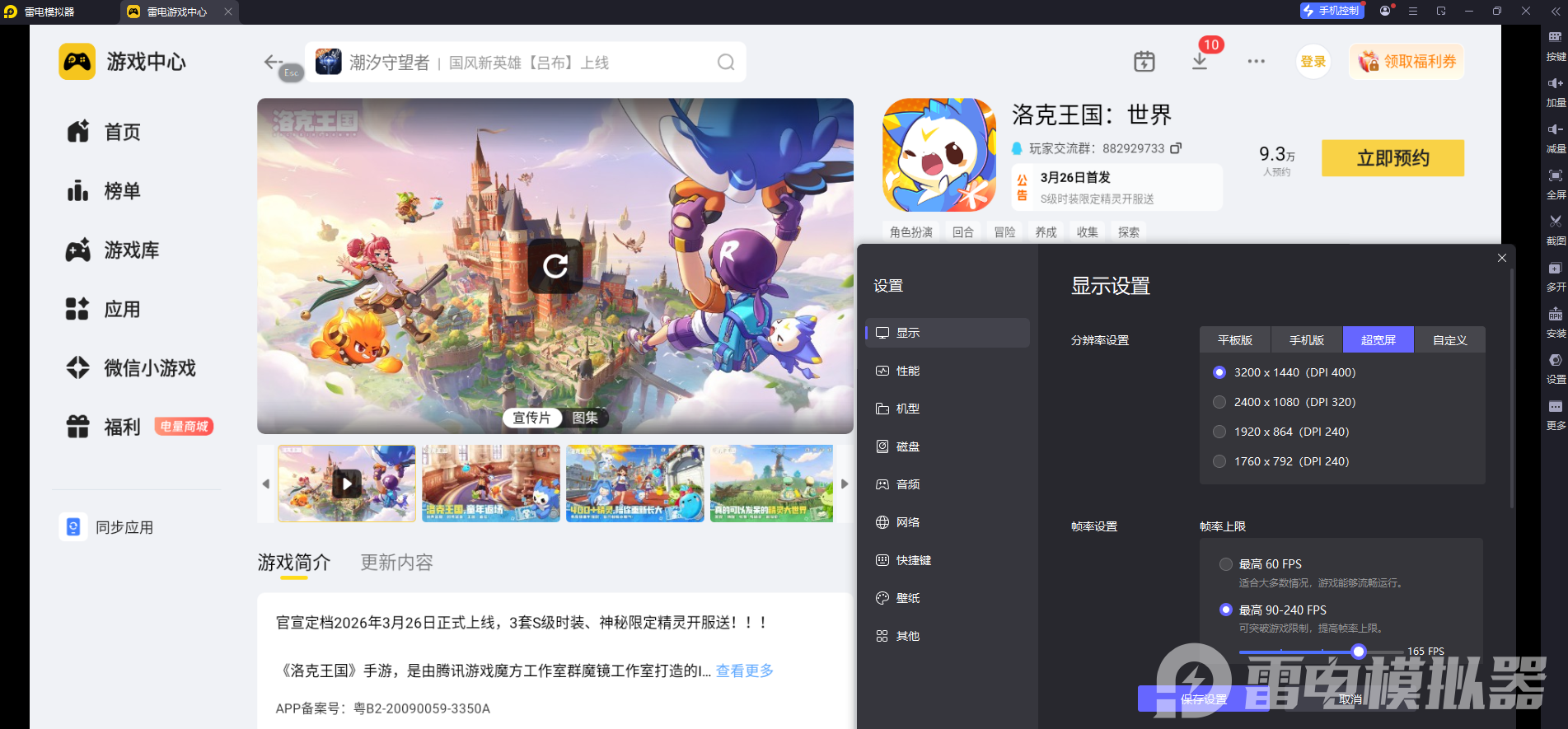Click the FPS limit slider handle

click(x=1359, y=652)
